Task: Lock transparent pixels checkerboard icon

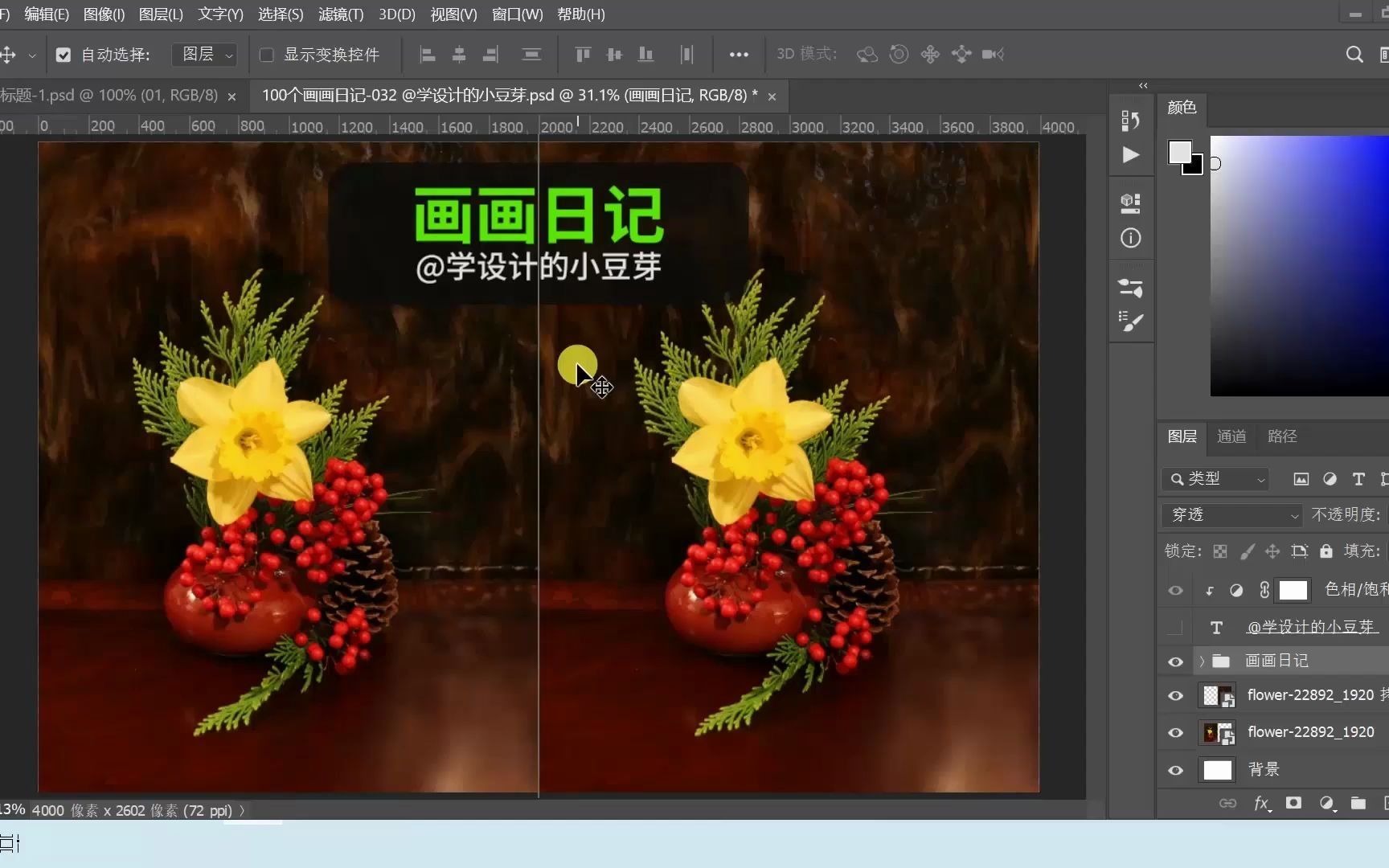Action: point(1220,551)
